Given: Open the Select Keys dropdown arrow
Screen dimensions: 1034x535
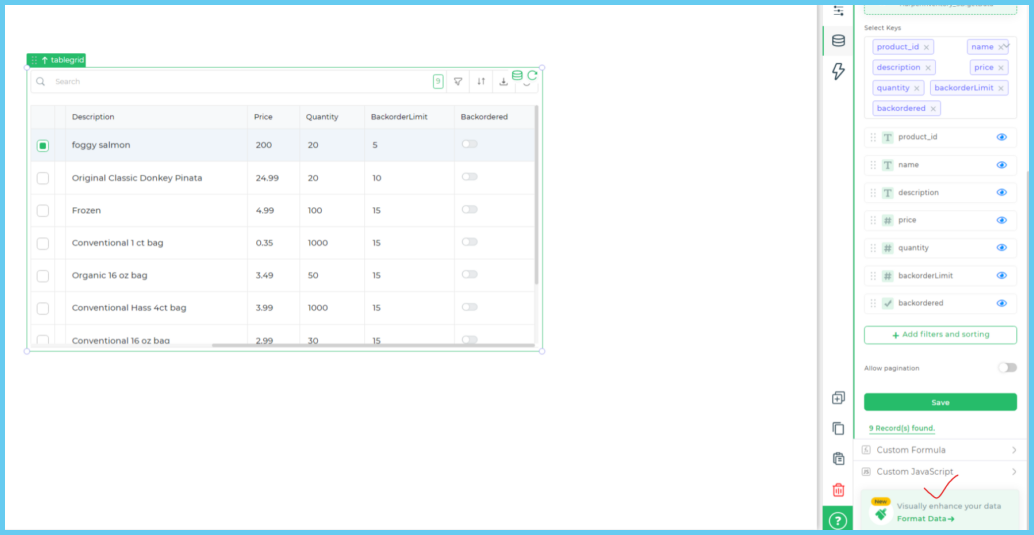Looking at the screenshot, I should [x=1006, y=45].
